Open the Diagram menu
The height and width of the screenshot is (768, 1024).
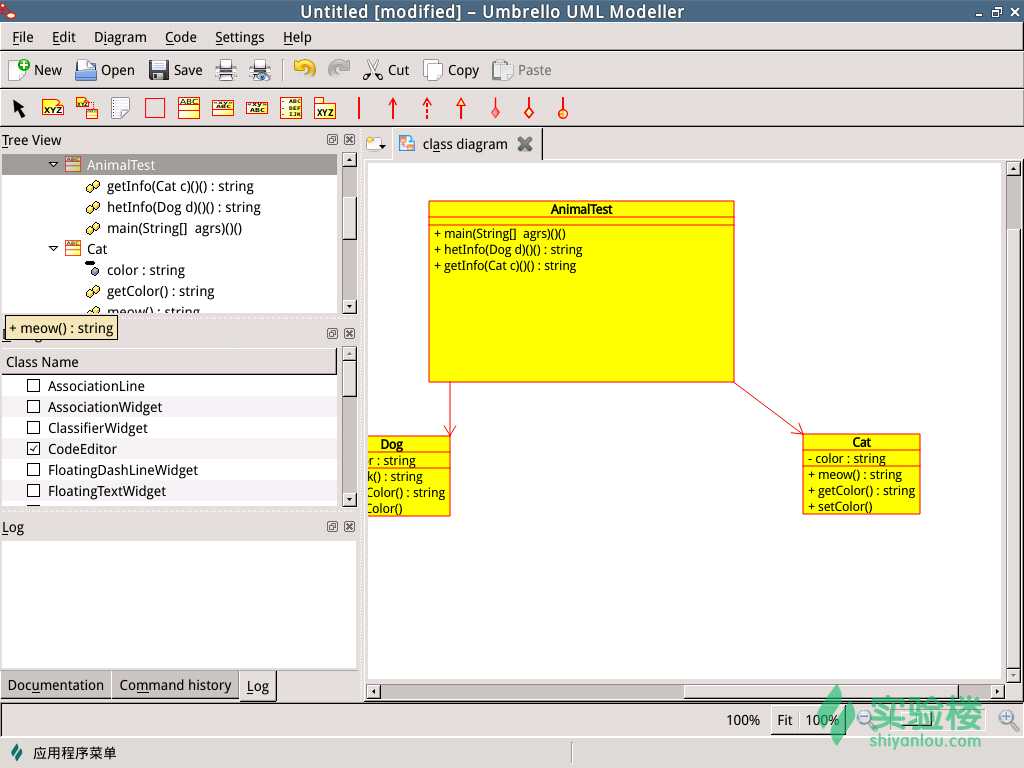[120, 37]
